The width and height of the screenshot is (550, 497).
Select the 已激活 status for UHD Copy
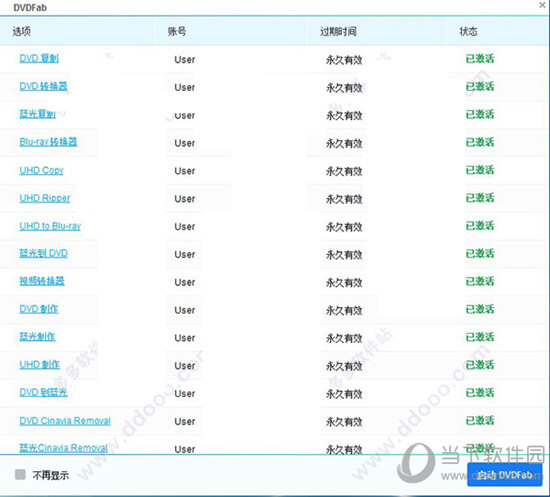pos(480,170)
